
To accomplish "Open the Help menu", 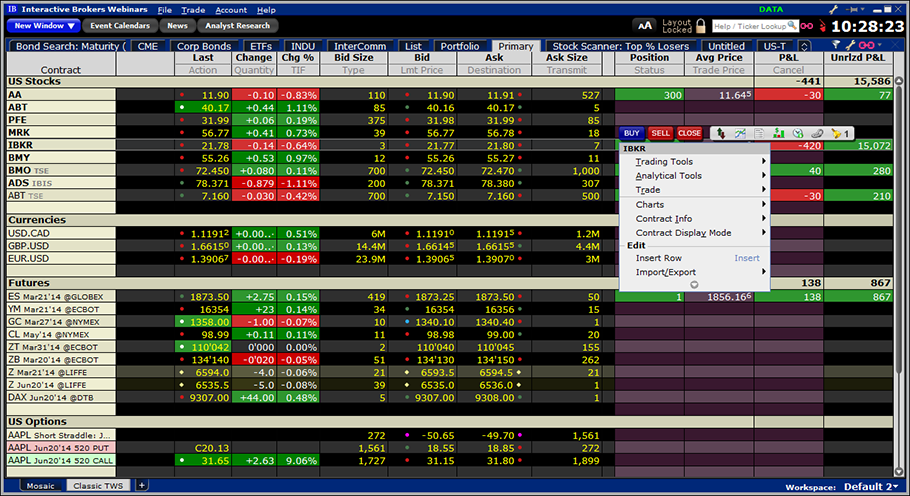I will coord(266,10).
